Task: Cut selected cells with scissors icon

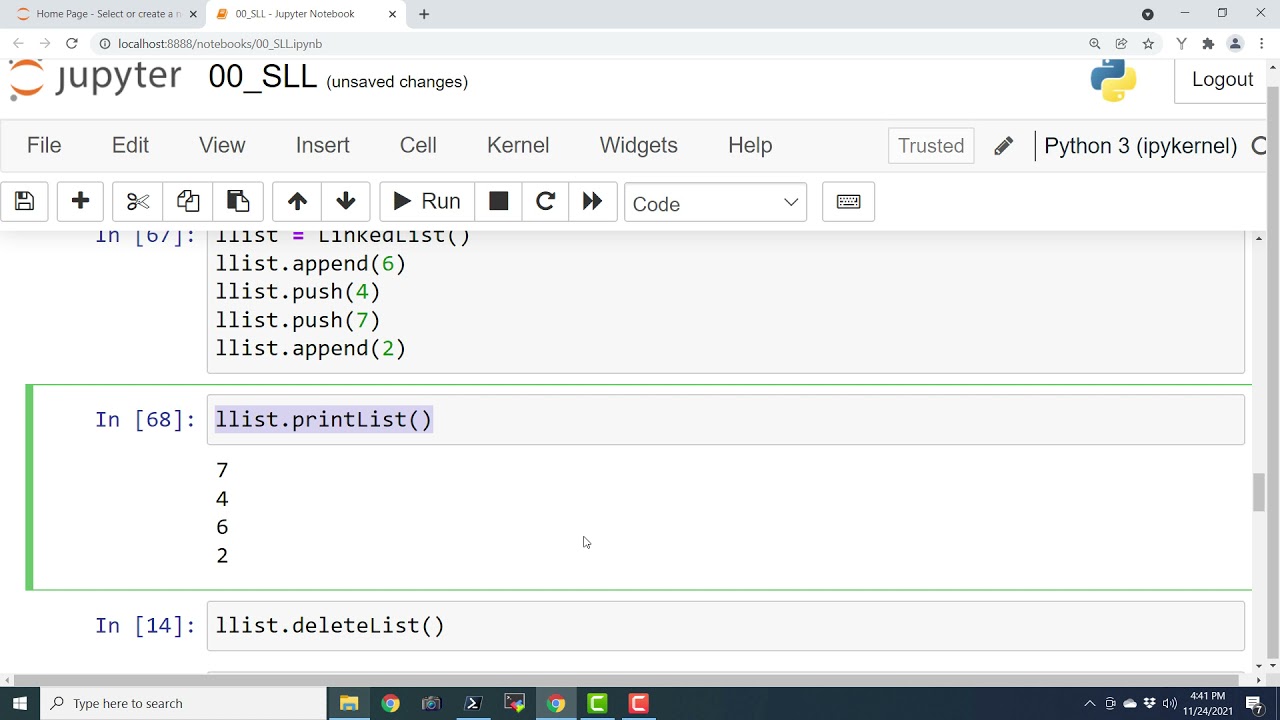Action: [x=138, y=202]
